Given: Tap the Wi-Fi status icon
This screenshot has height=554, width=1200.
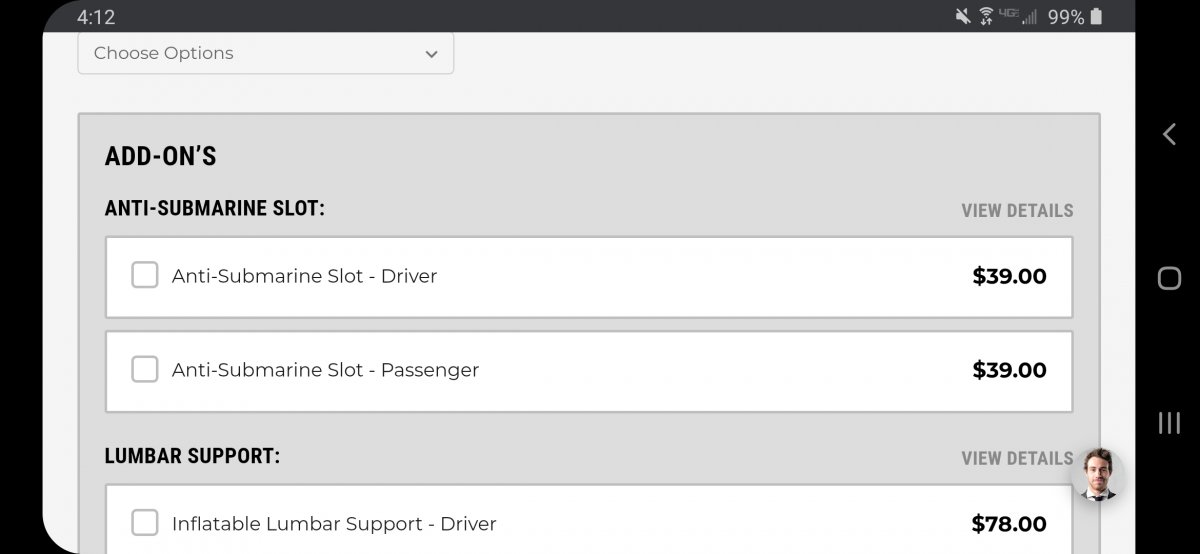Looking at the screenshot, I should click(x=986, y=17).
